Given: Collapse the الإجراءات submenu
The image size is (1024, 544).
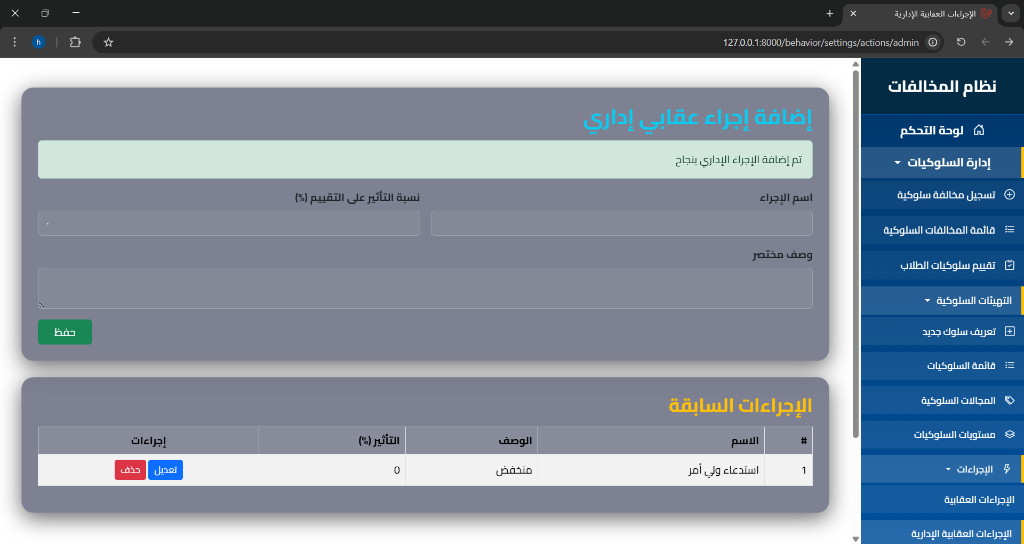Looking at the screenshot, I should [x=942, y=469].
